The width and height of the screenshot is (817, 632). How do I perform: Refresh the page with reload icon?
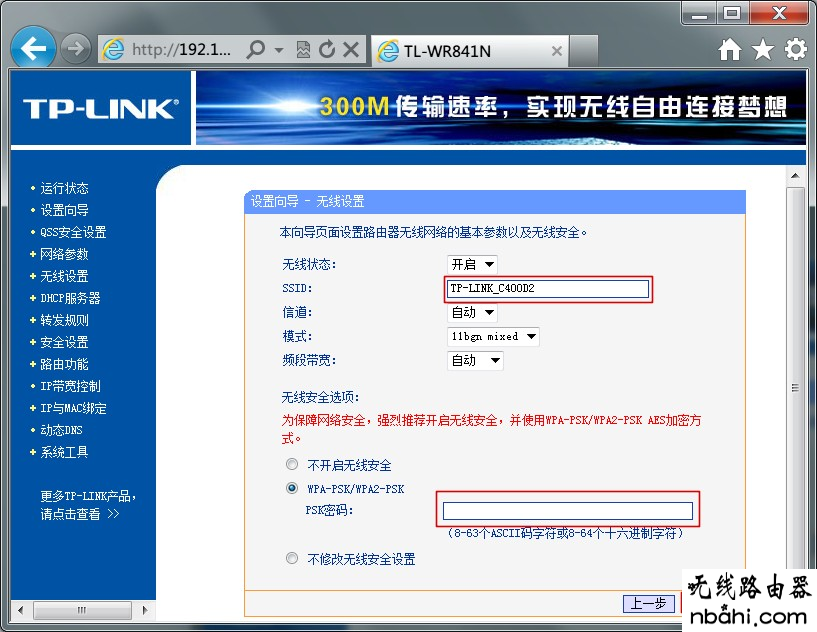point(327,50)
